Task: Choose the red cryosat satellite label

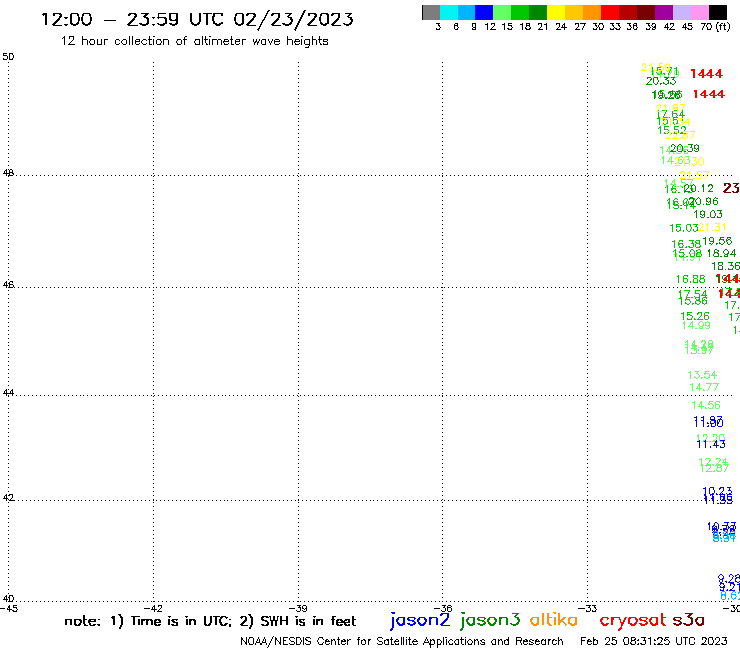Action: 632,621
